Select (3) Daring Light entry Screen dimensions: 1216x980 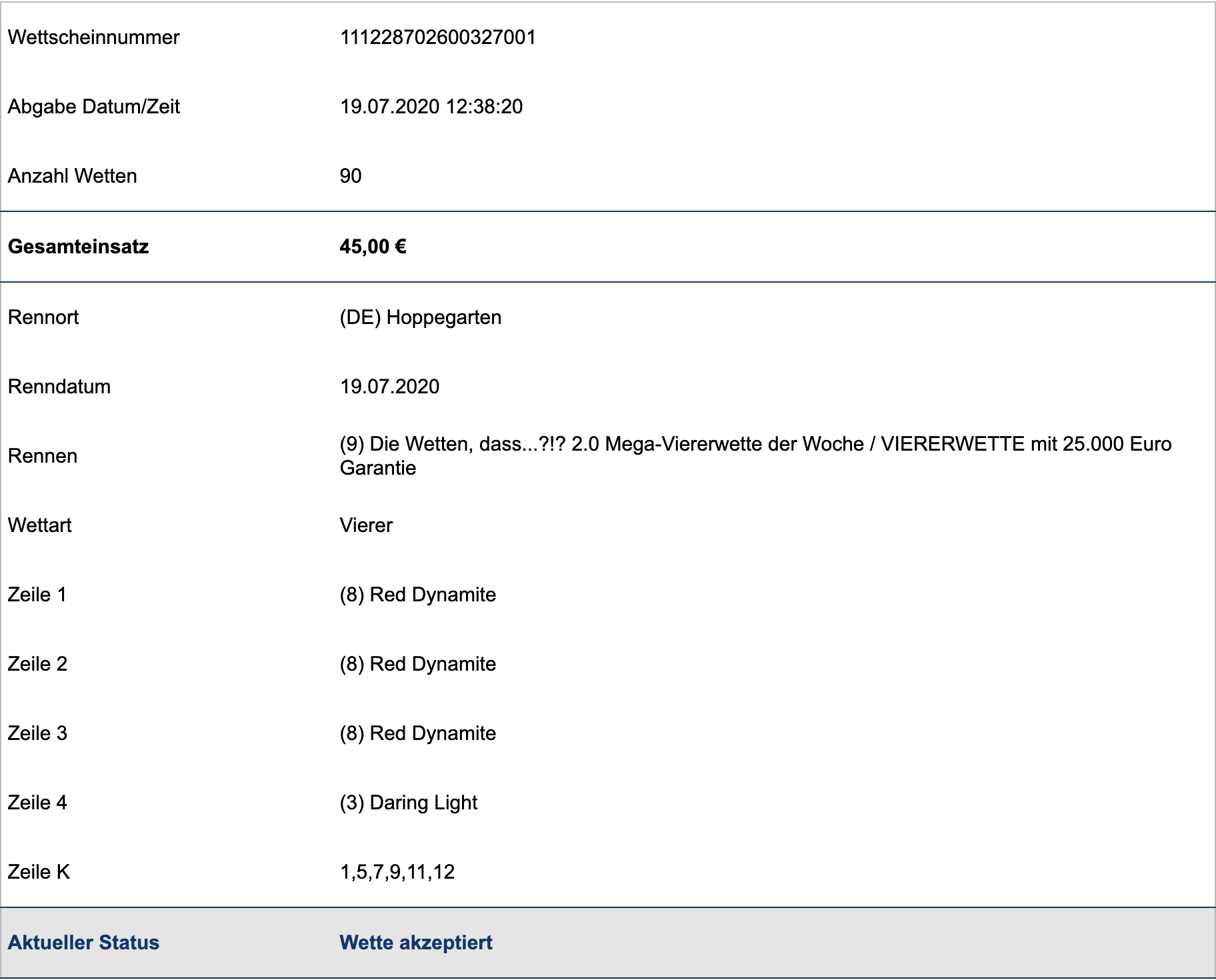click(x=409, y=803)
